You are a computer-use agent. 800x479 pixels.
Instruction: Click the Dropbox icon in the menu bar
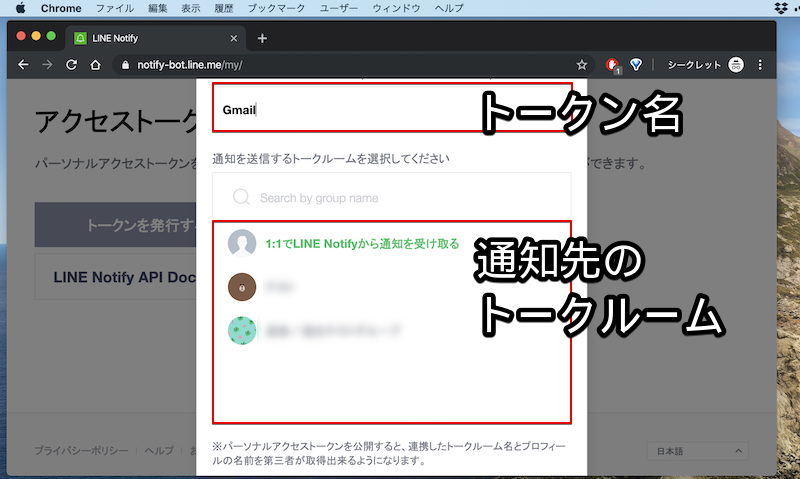781,8
